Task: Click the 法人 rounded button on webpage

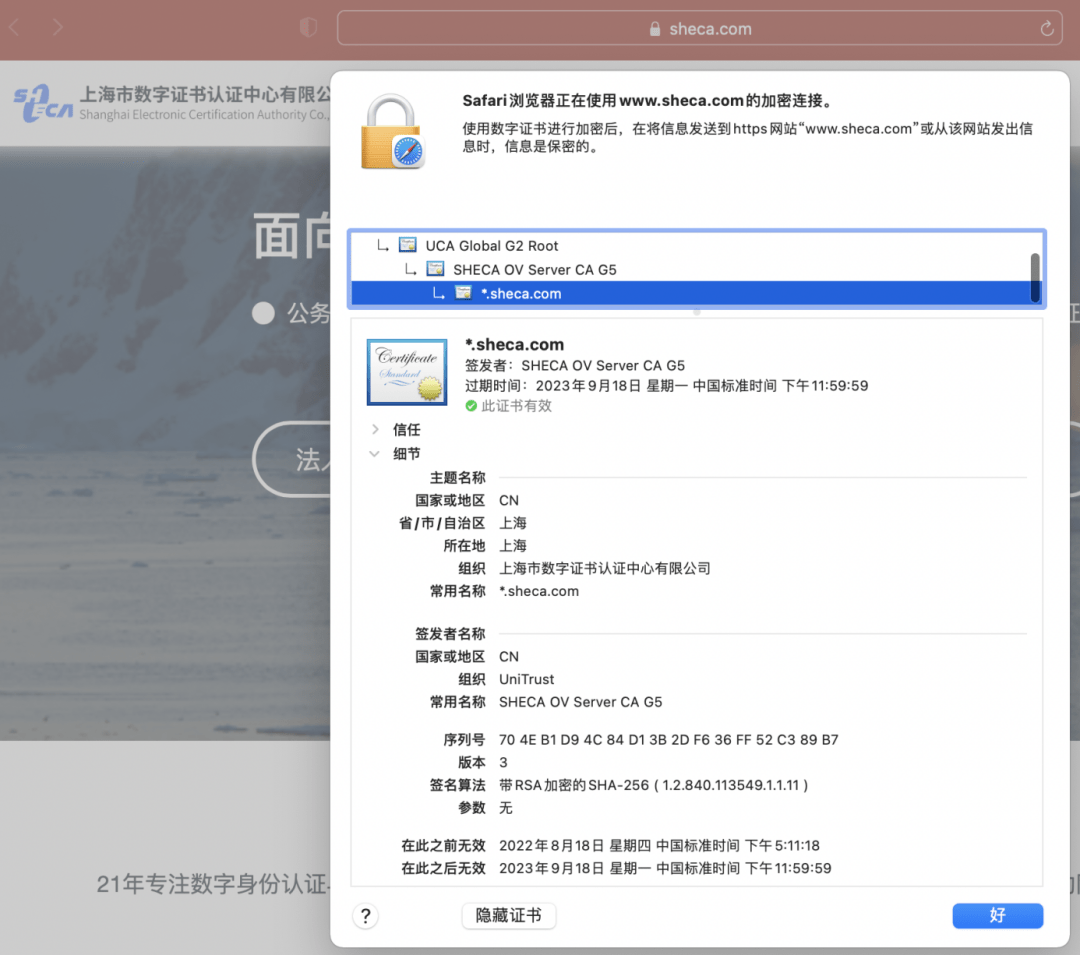Action: tap(292, 459)
